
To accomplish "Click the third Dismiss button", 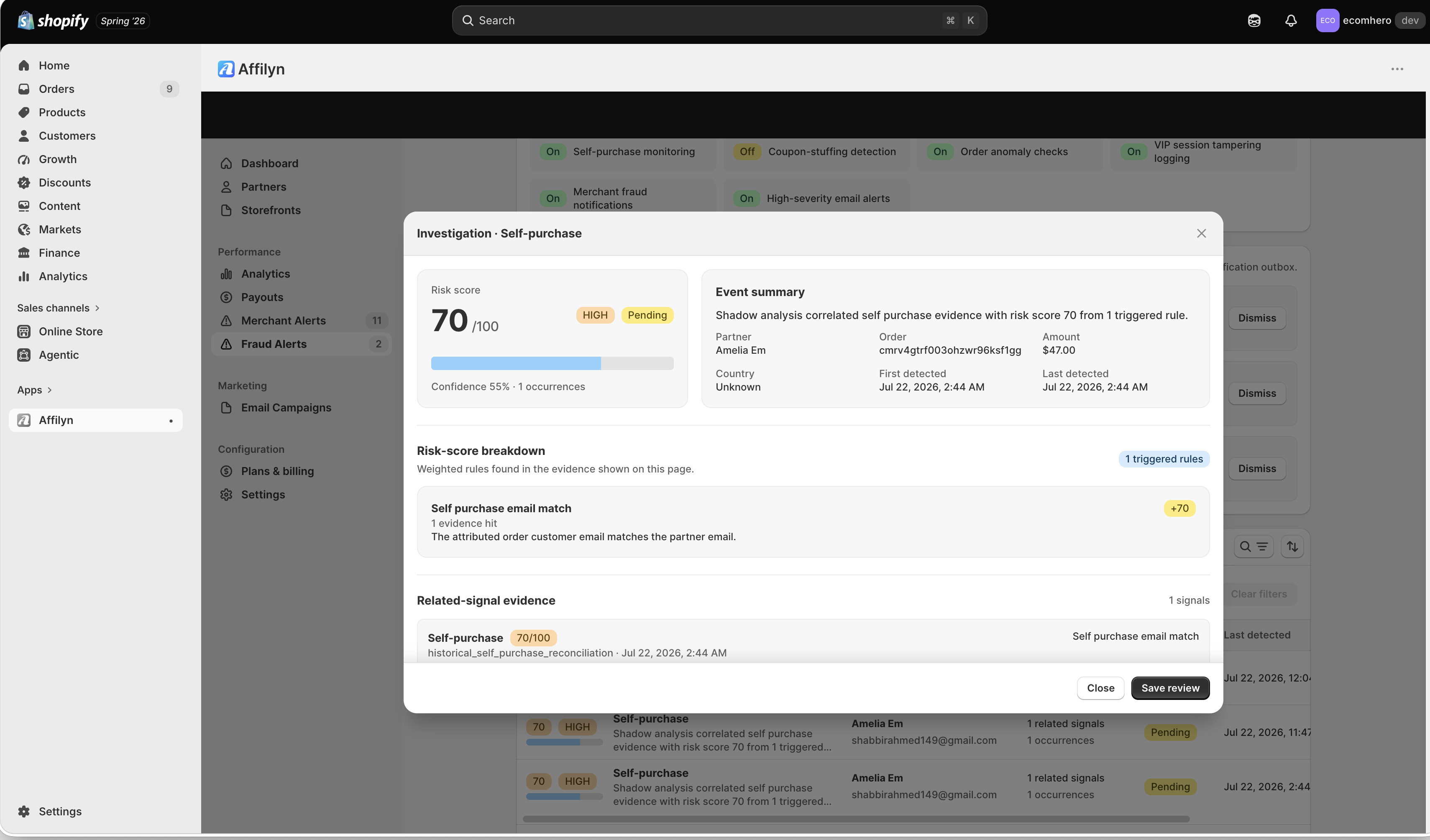I will tap(1257, 469).
